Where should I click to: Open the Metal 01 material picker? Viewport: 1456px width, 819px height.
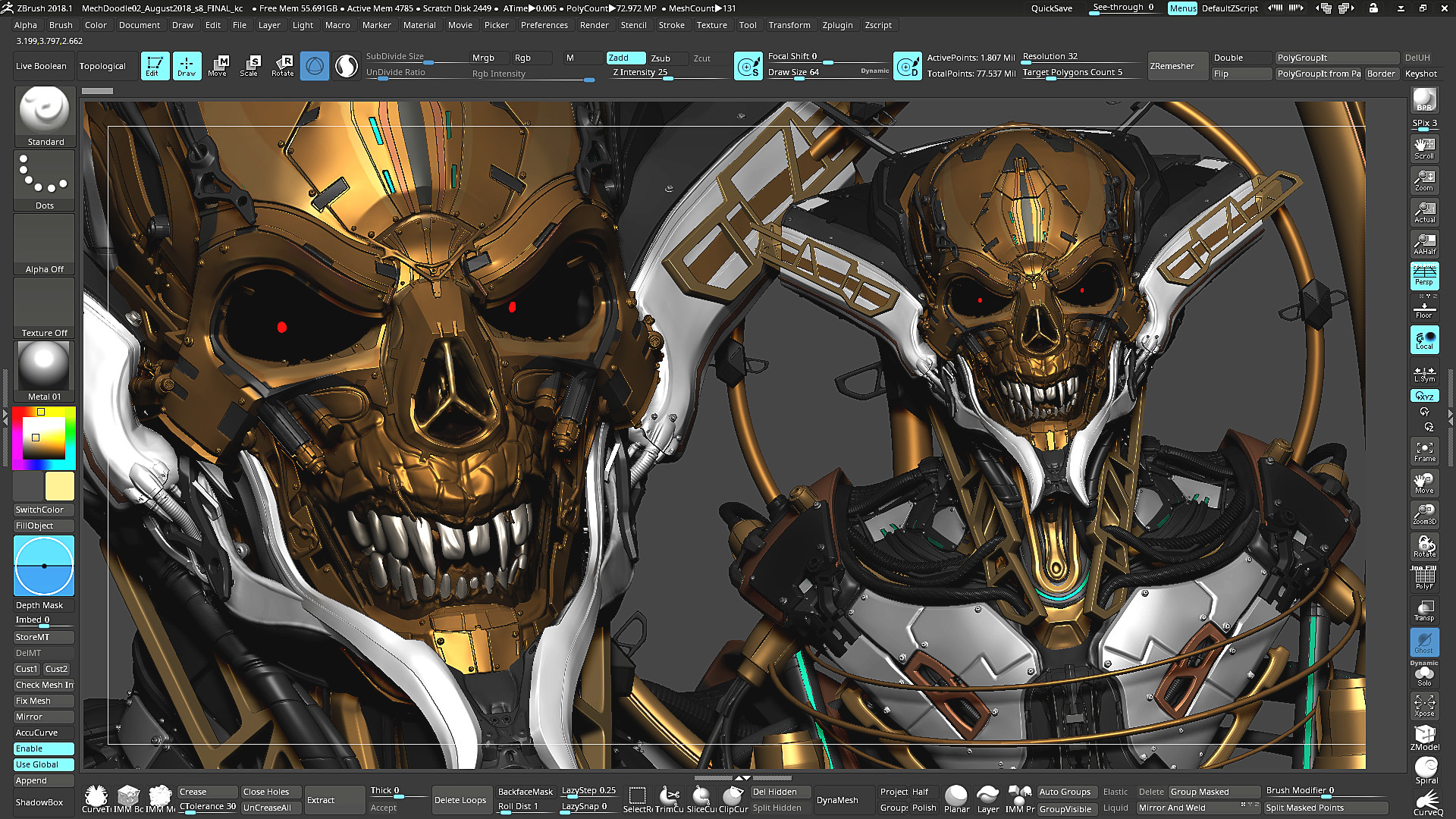coord(45,371)
